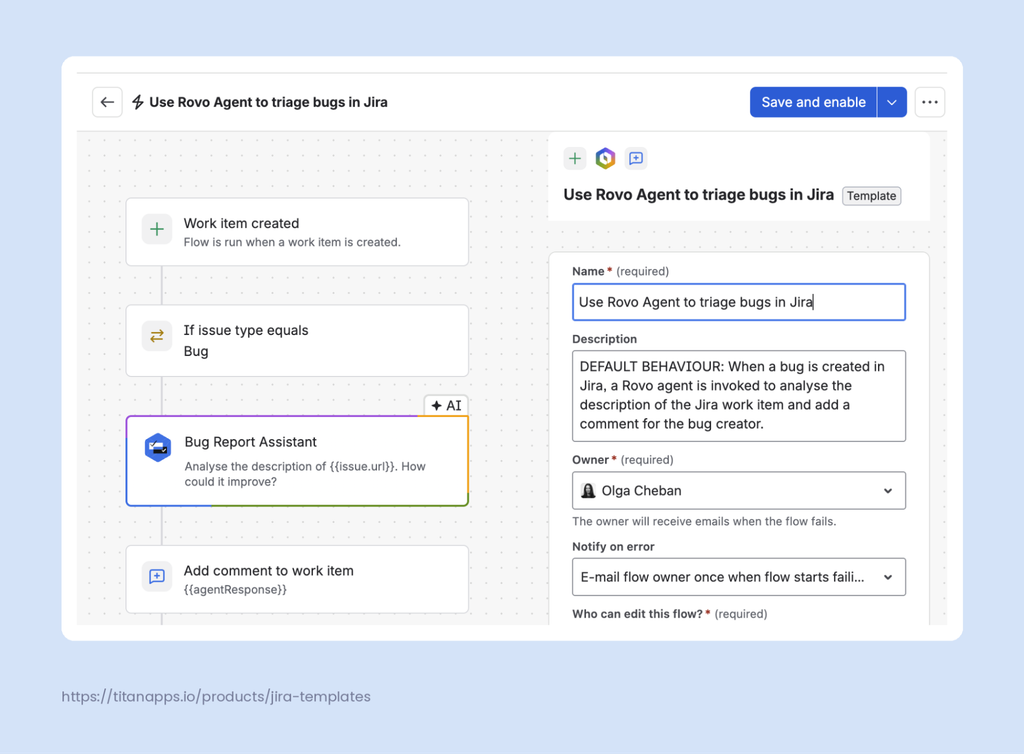Click the 'Who can edit this flow?' label

[637, 614]
